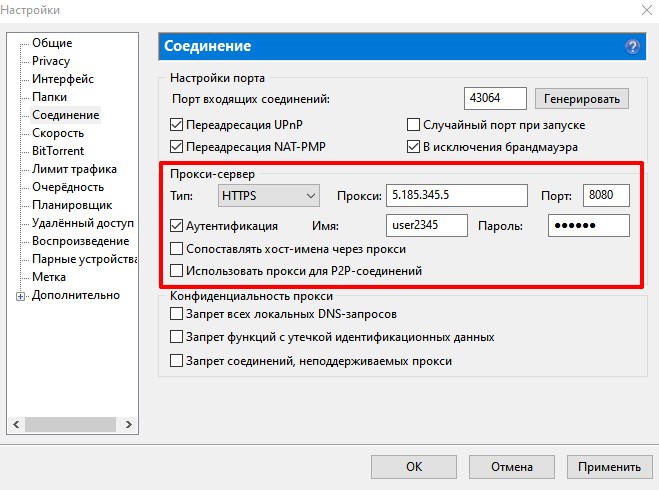Open the Скорость settings section
This screenshot has height=490, width=659.
(x=58, y=133)
